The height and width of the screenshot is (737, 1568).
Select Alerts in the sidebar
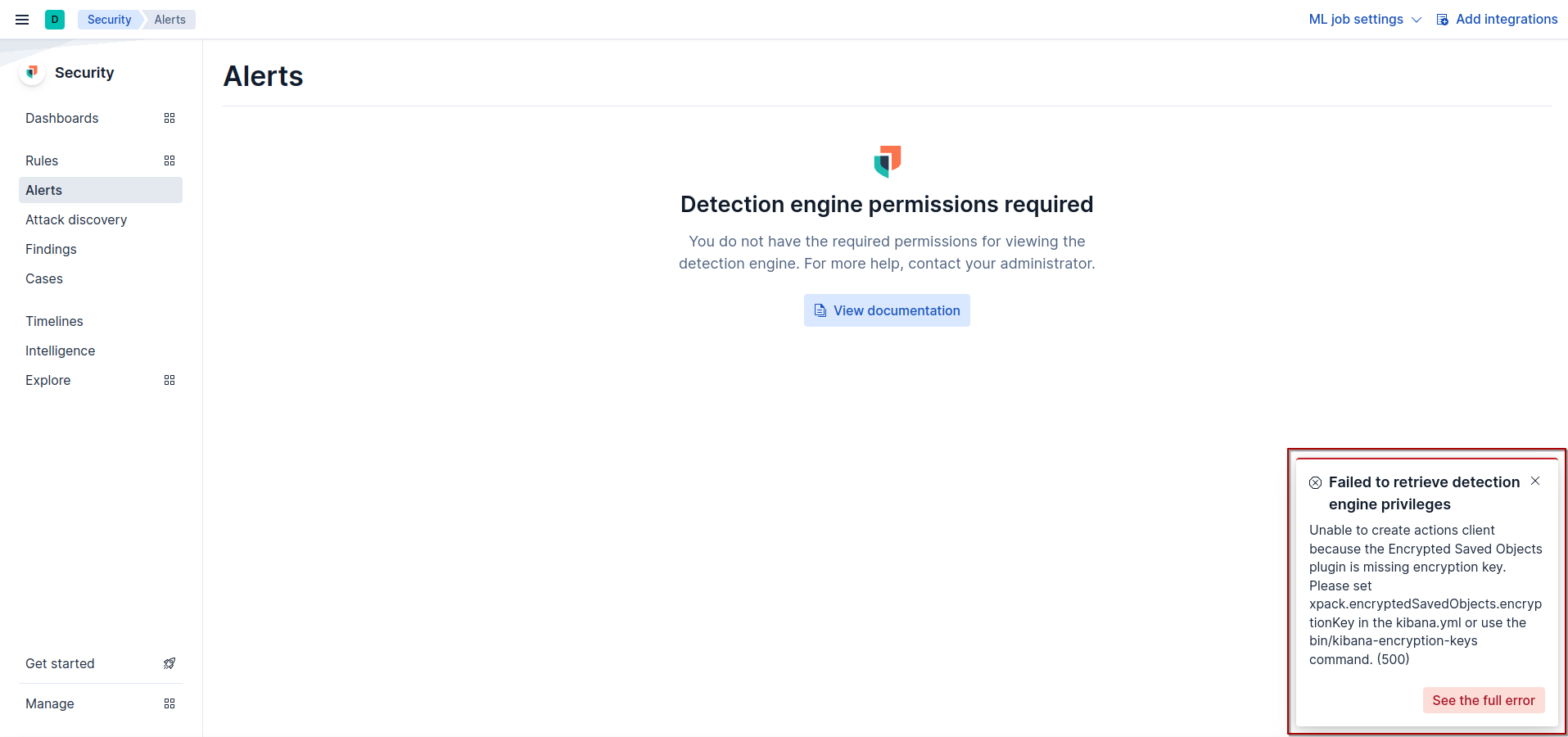click(x=101, y=190)
